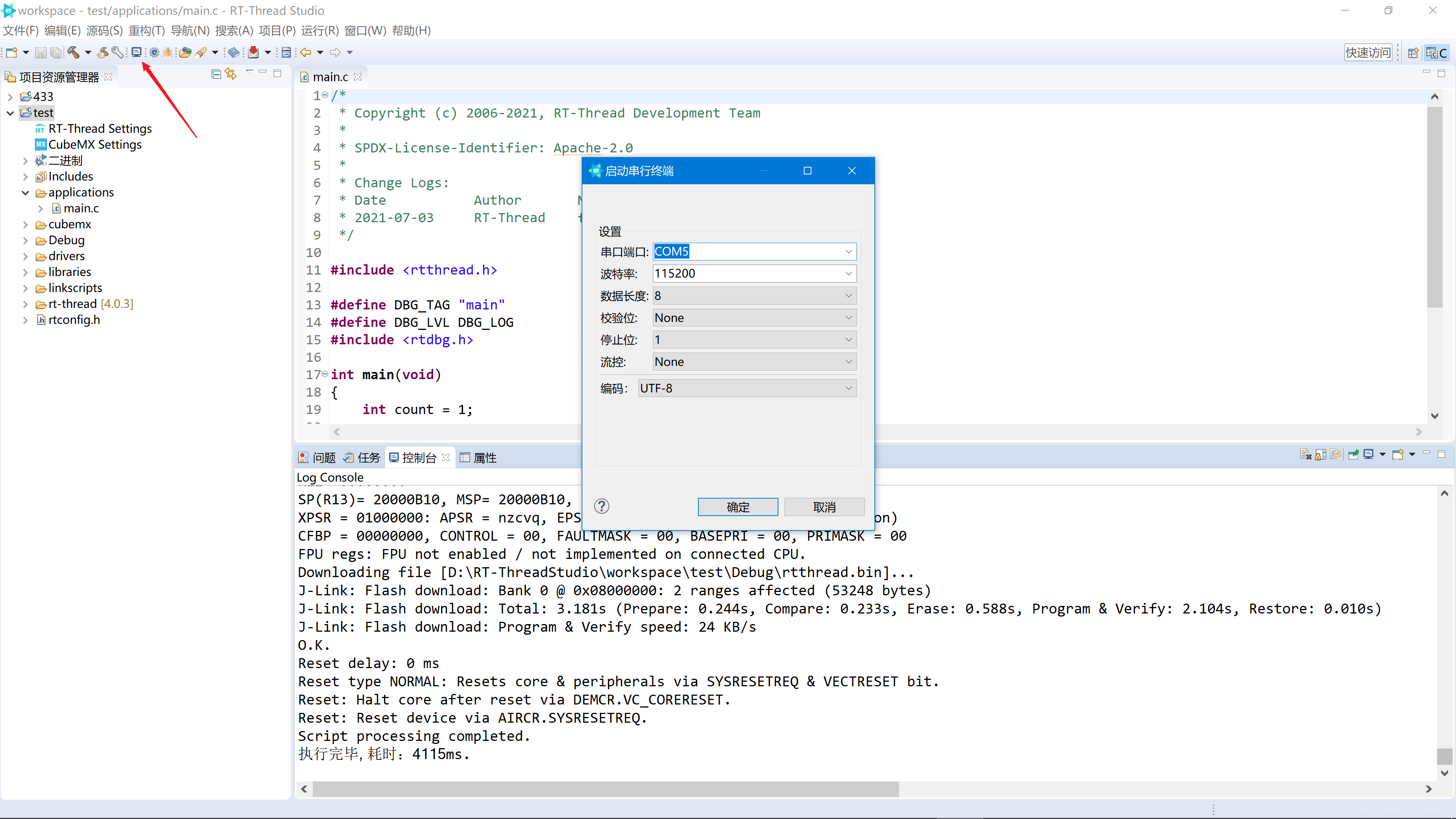
Task: Click the help question mark icon
Action: (601, 507)
